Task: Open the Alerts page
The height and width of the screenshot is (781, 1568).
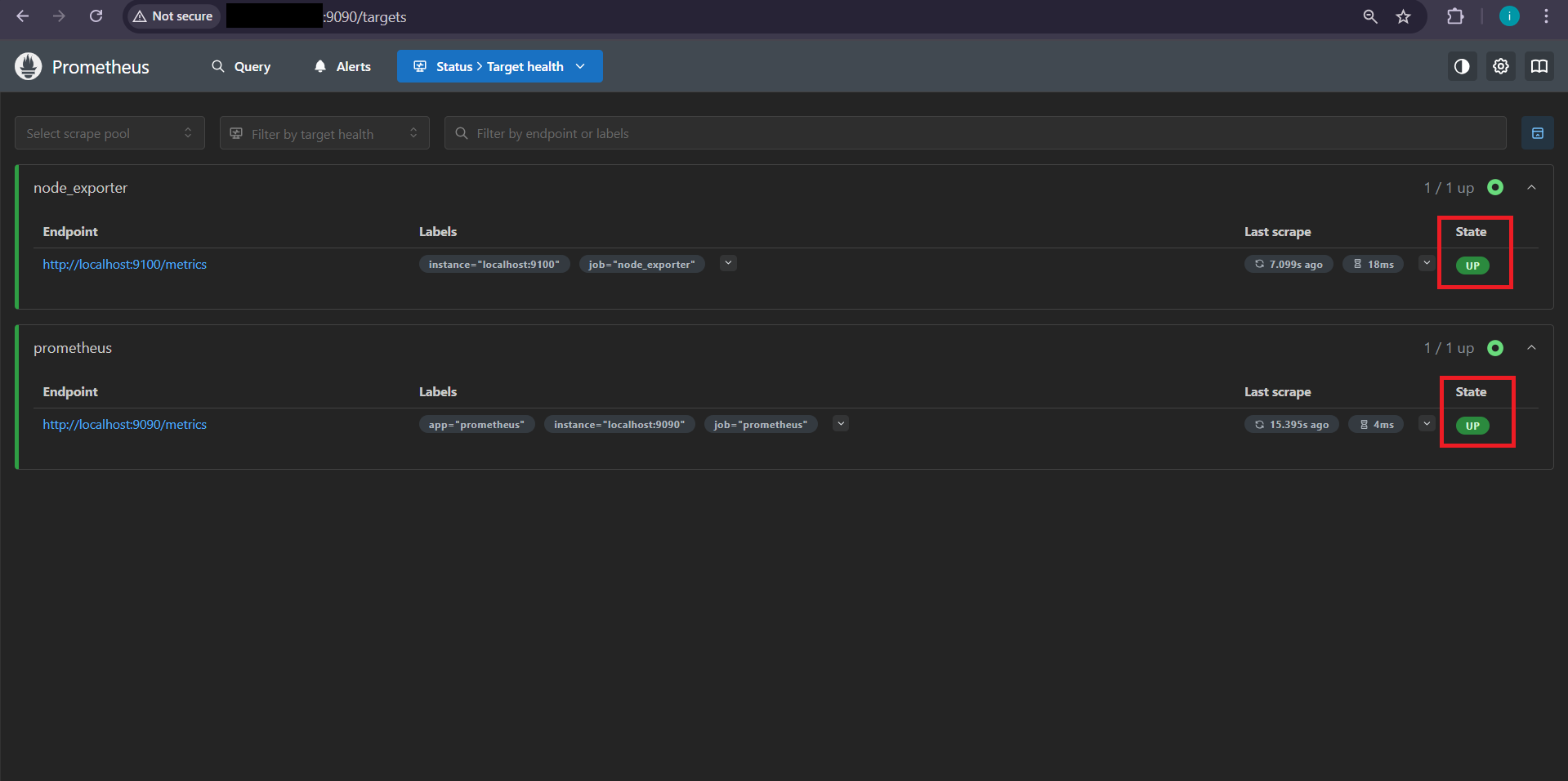Action: 343,66
